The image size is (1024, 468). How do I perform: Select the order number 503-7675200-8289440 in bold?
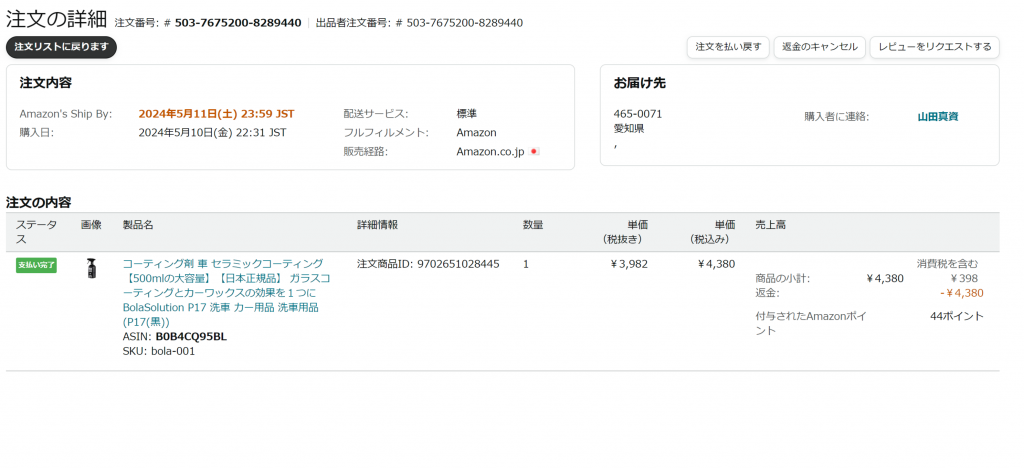click(x=238, y=23)
